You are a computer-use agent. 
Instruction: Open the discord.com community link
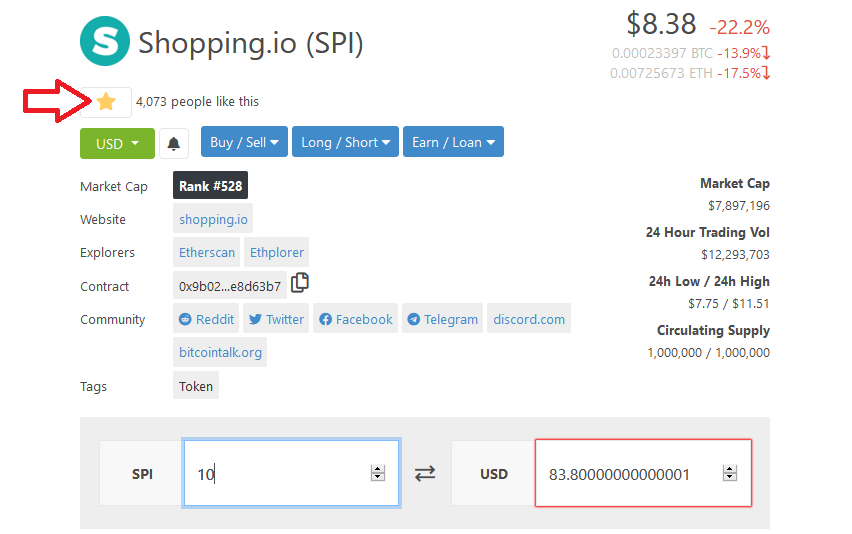tap(529, 319)
